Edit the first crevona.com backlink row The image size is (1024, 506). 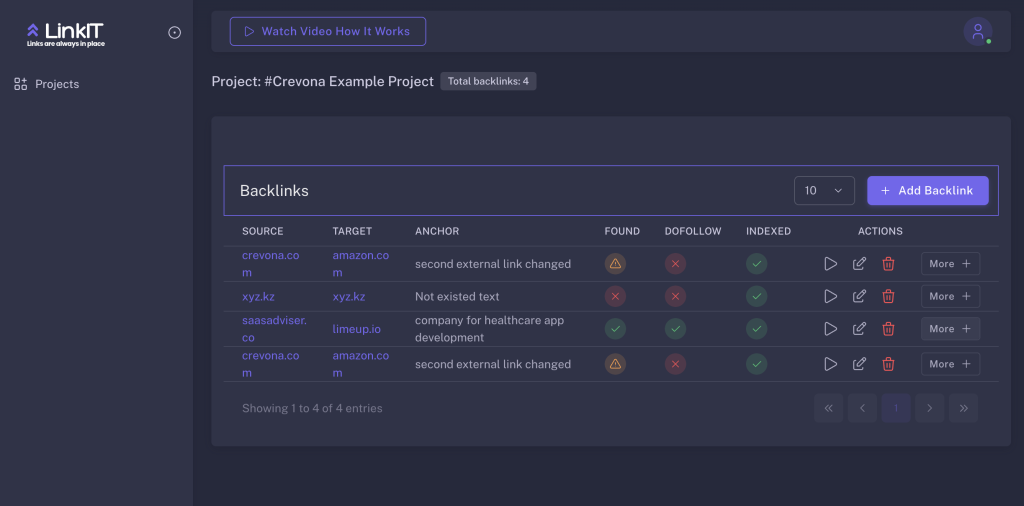tap(859, 264)
